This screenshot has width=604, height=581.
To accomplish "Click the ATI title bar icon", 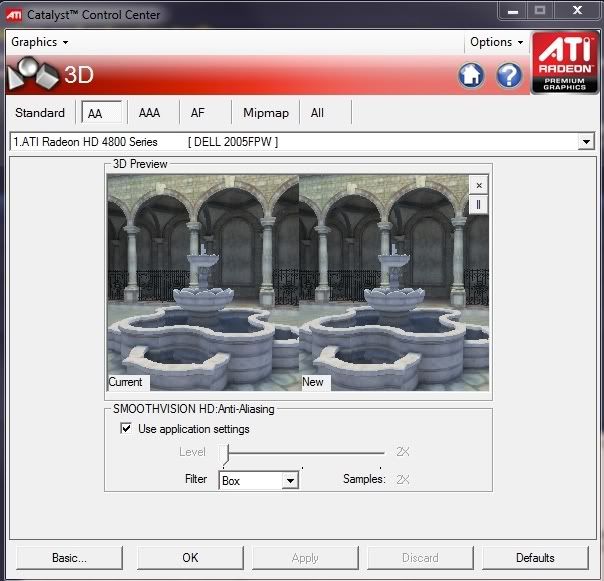I will (15, 14).
